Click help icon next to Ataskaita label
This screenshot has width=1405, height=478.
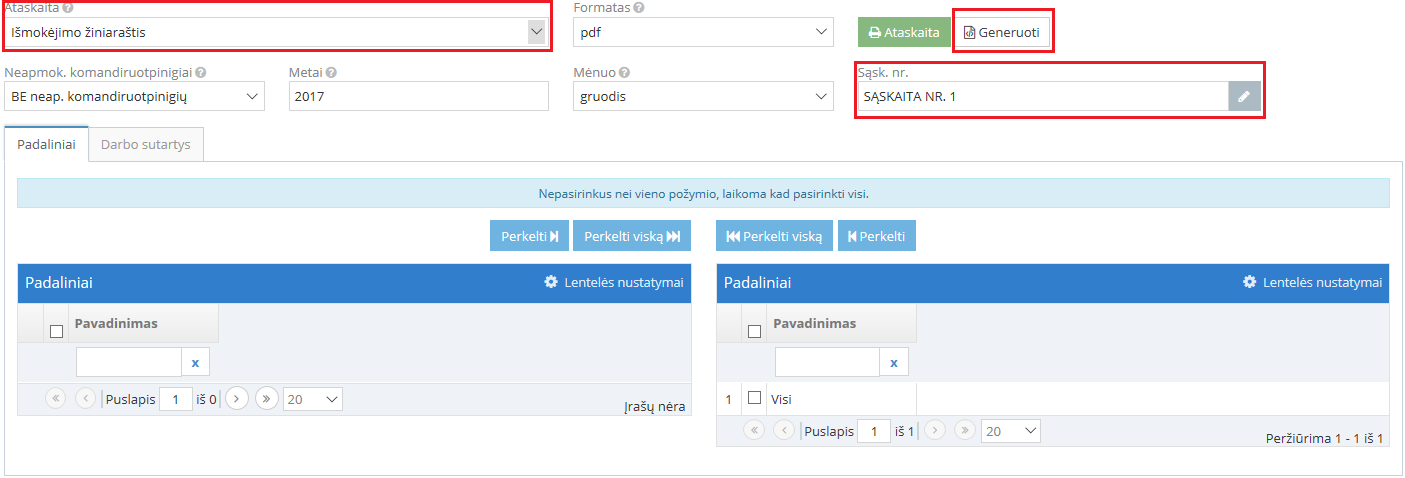(x=68, y=7)
